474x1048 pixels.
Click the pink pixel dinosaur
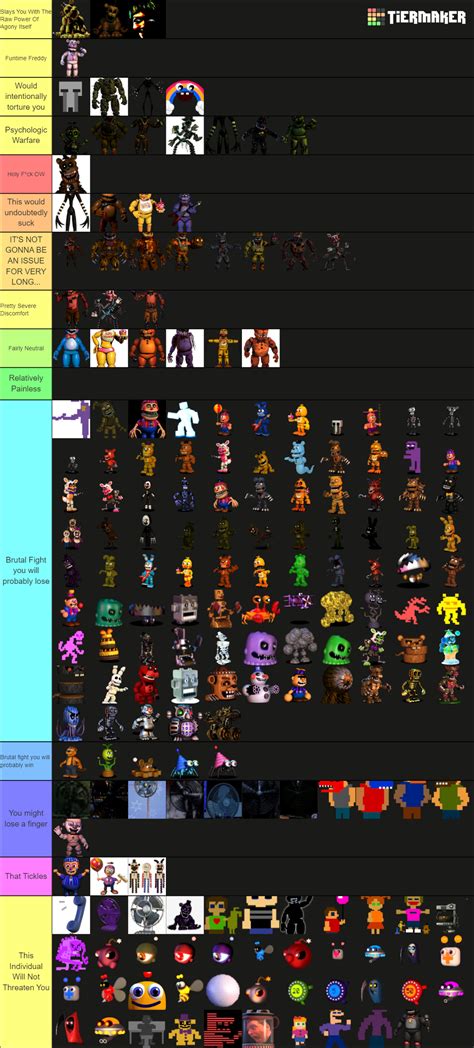[412, 610]
